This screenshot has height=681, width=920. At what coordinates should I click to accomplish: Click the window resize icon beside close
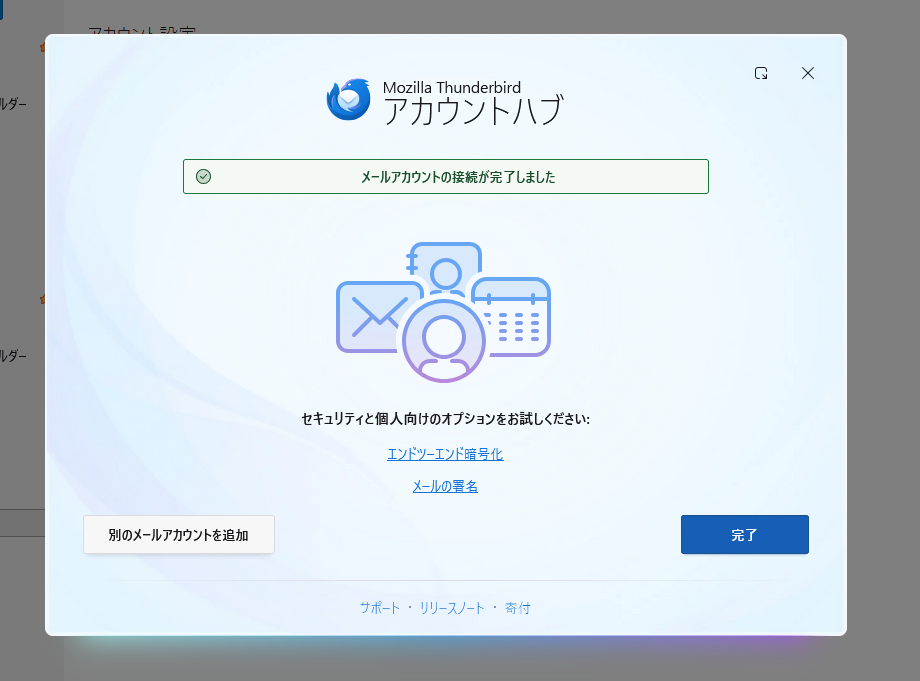761,73
